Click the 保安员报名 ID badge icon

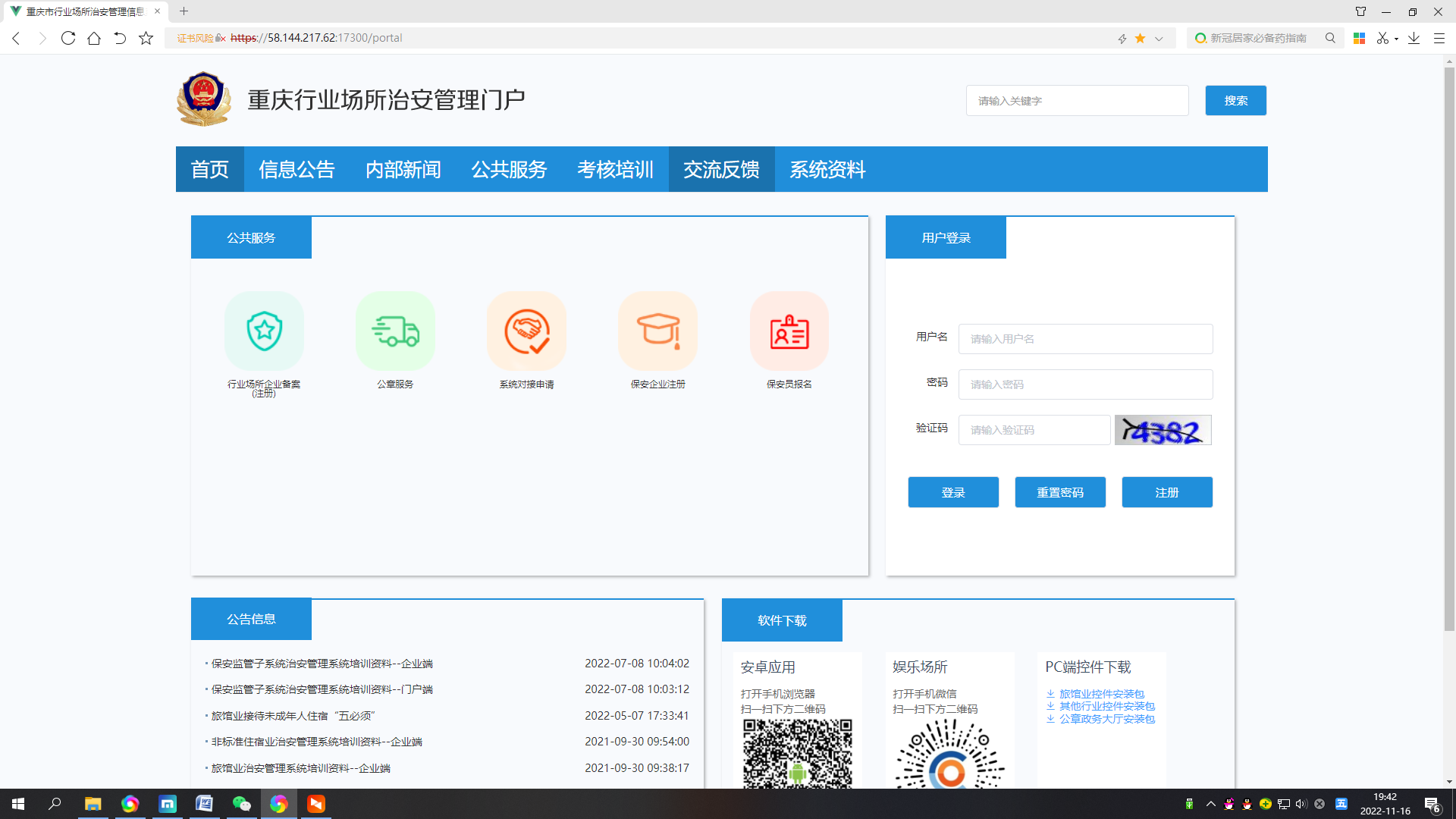tap(789, 331)
